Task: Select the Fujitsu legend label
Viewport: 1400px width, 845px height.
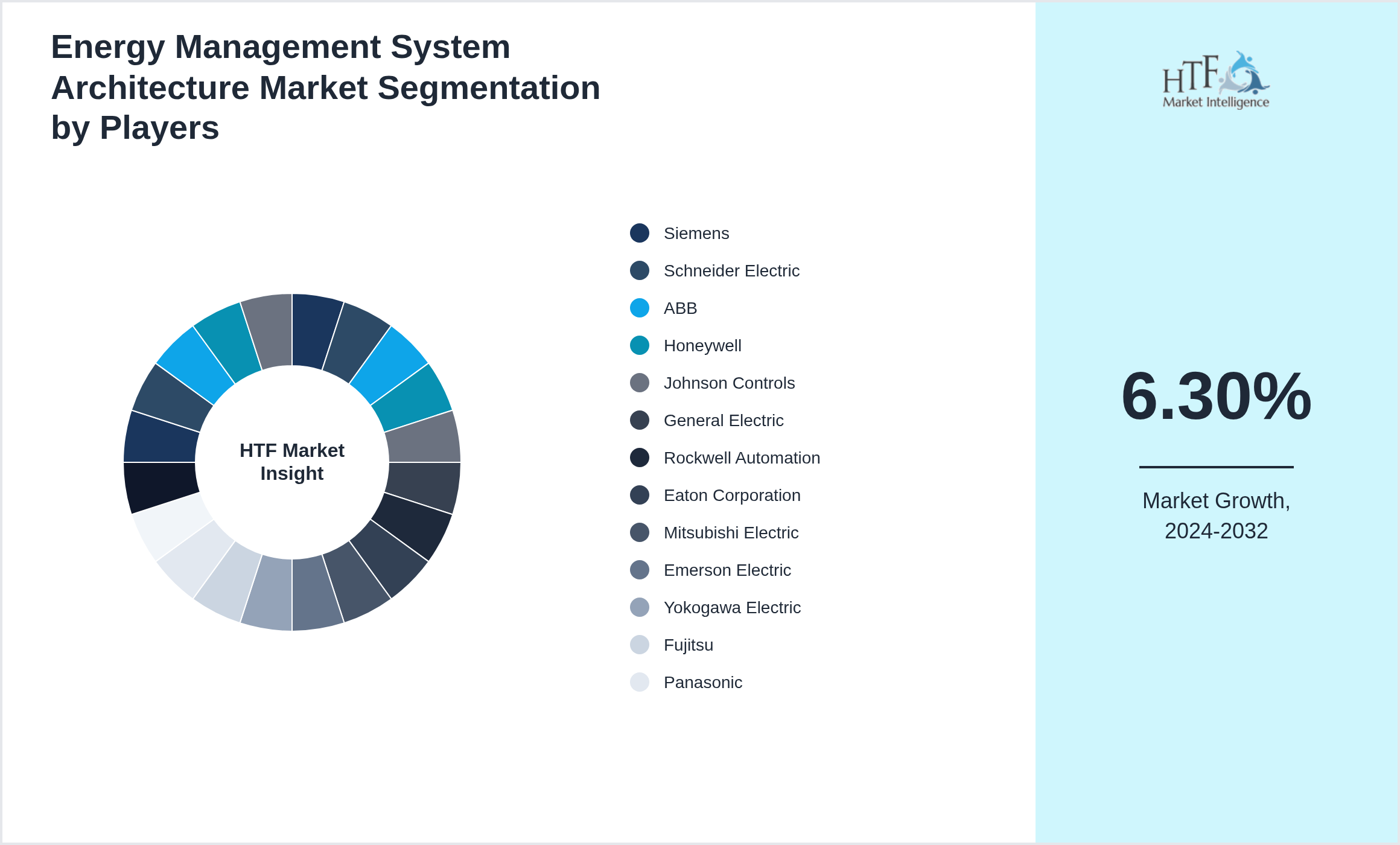Action: 689,645
